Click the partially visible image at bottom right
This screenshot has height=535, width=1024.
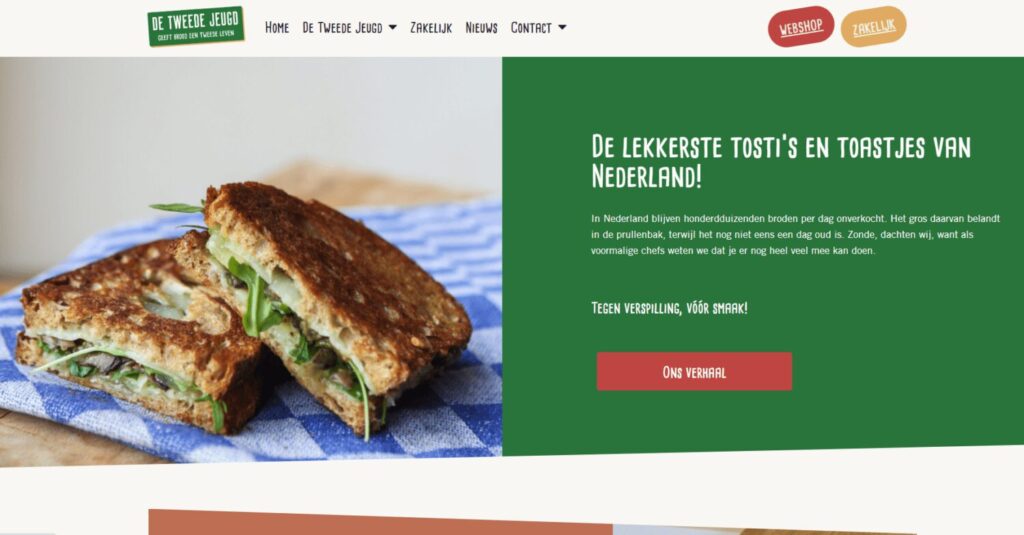click(764, 530)
